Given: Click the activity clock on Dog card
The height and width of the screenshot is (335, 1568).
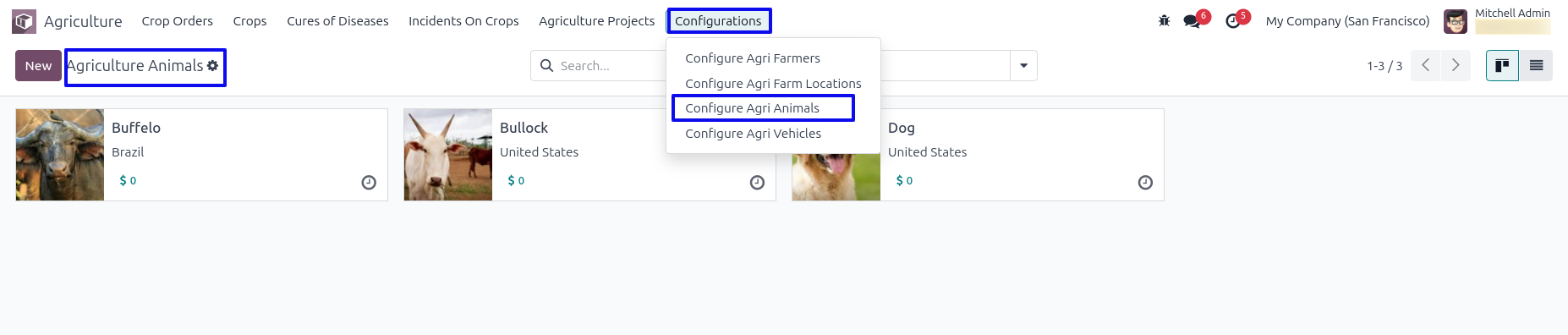Looking at the screenshot, I should point(1145,183).
